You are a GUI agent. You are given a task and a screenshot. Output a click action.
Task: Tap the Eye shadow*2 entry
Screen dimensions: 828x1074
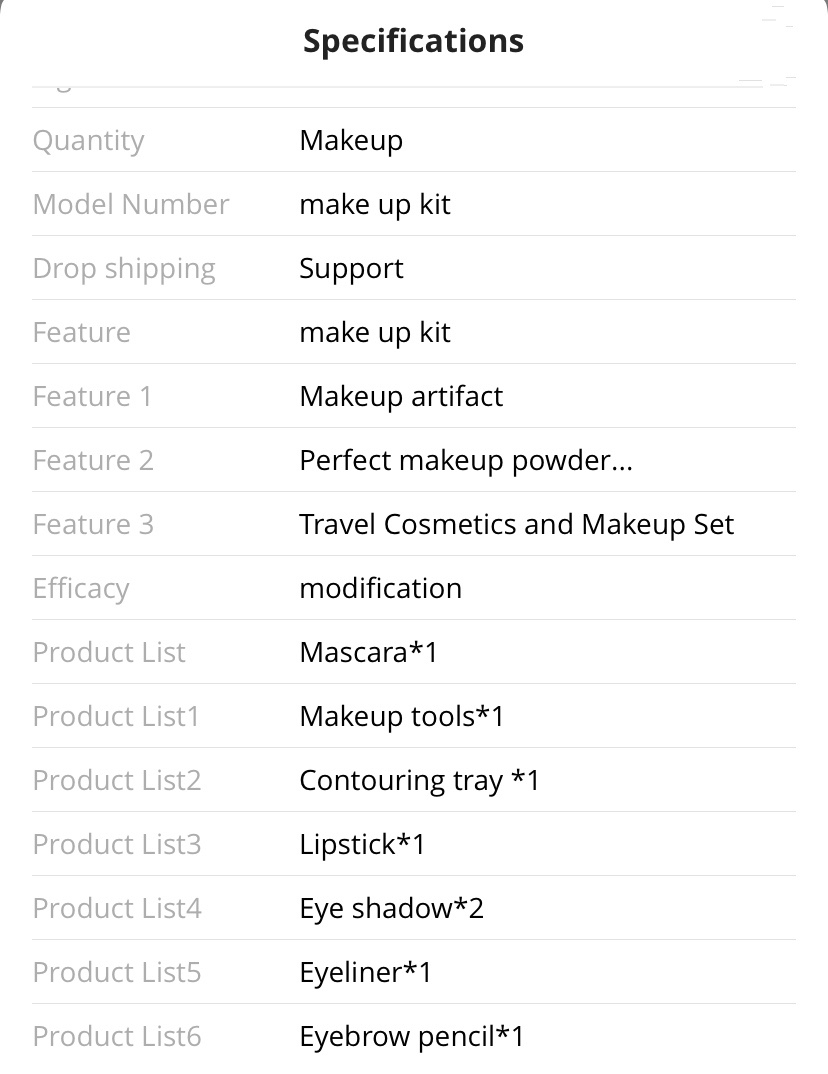392,908
